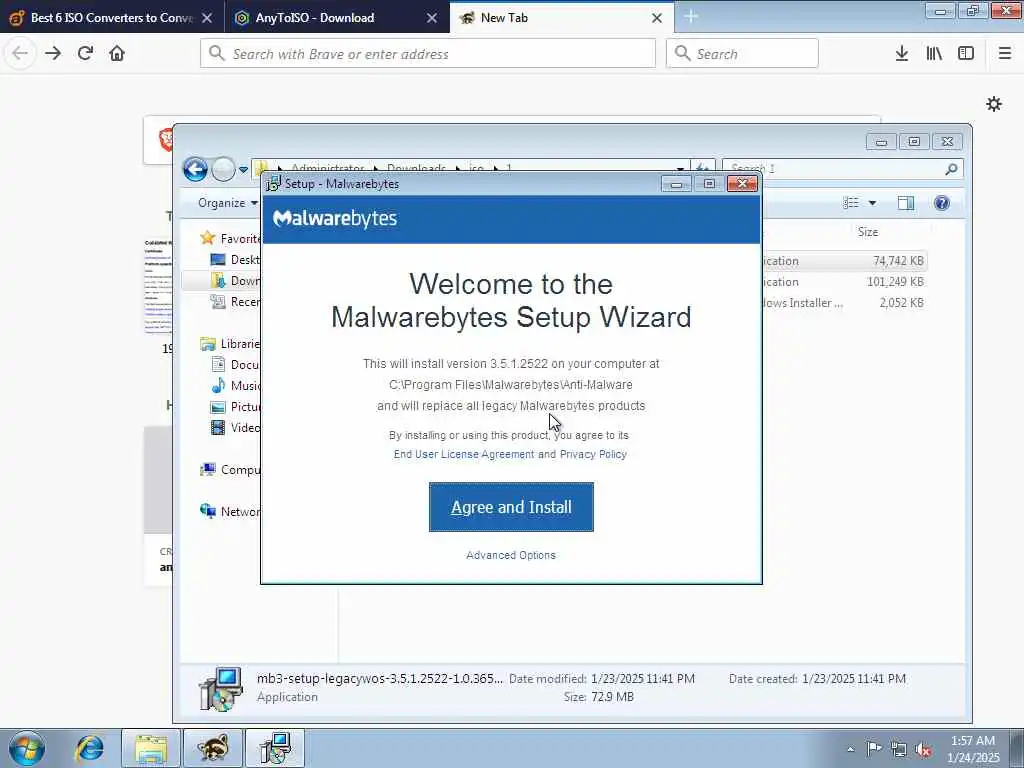The width and height of the screenshot is (1024, 768).
Task: Open Documents library in sidebar
Action: tap(235, 364)
